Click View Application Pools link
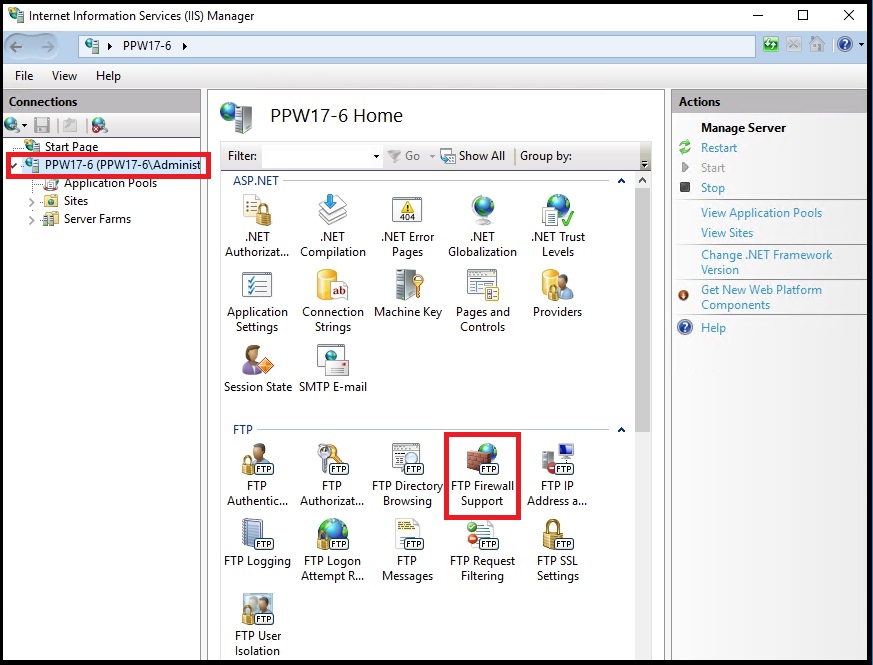Viewport: 873px width, 665px height. click(761, 213)
